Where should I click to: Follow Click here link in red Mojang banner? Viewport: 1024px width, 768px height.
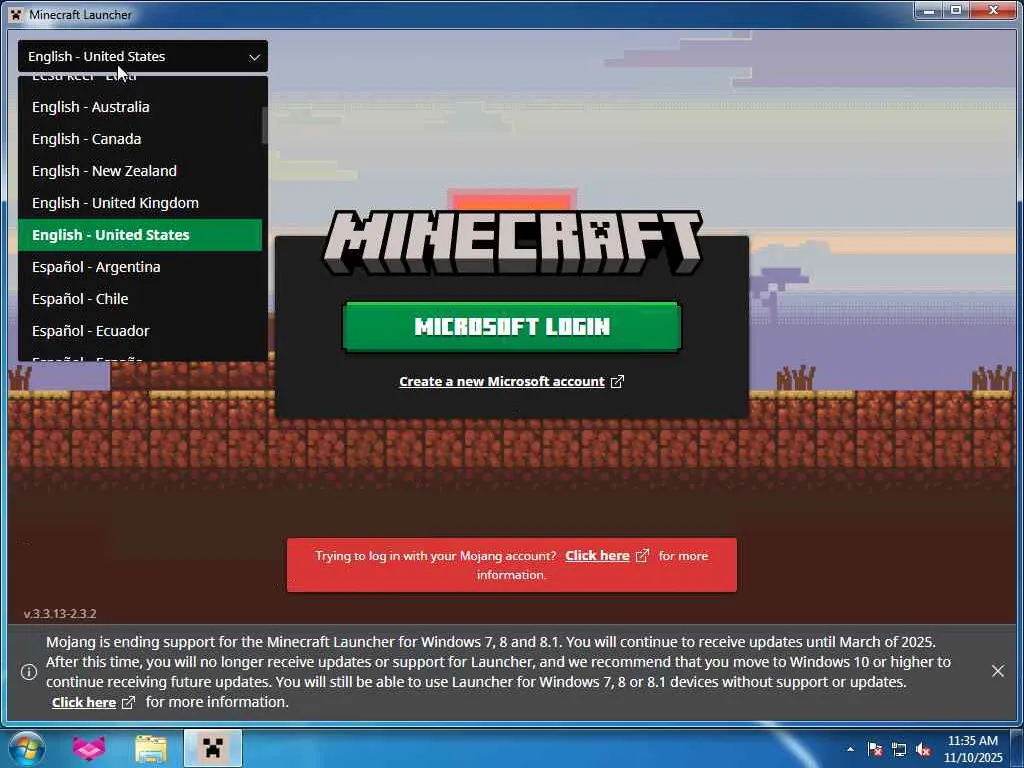pyautogui.click(x=597, y=556)
